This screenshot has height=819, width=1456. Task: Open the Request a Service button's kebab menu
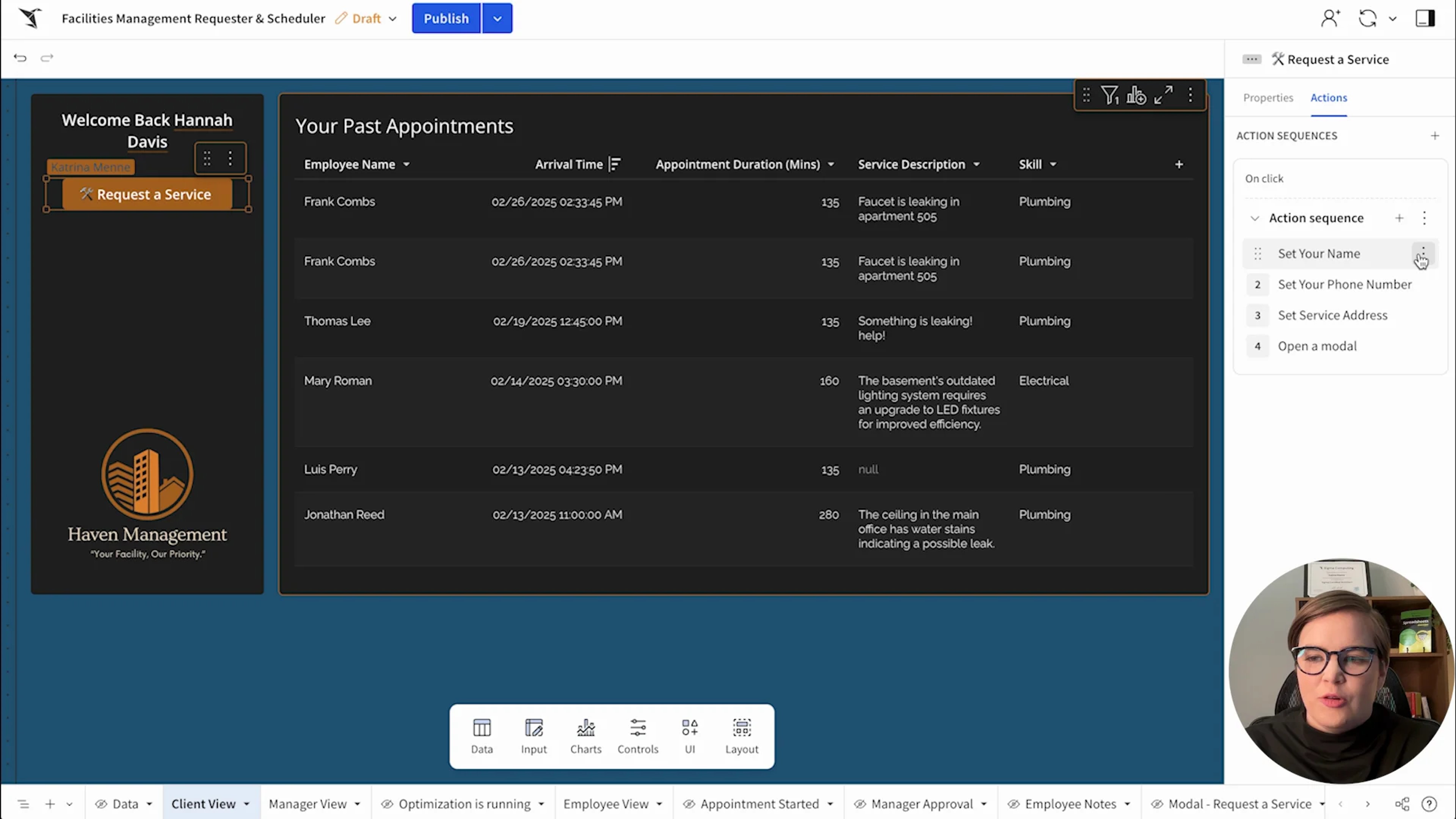(230, 158)
